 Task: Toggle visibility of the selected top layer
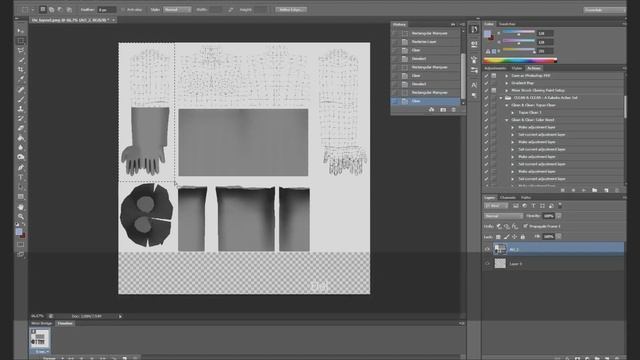[x=487, y=249]
